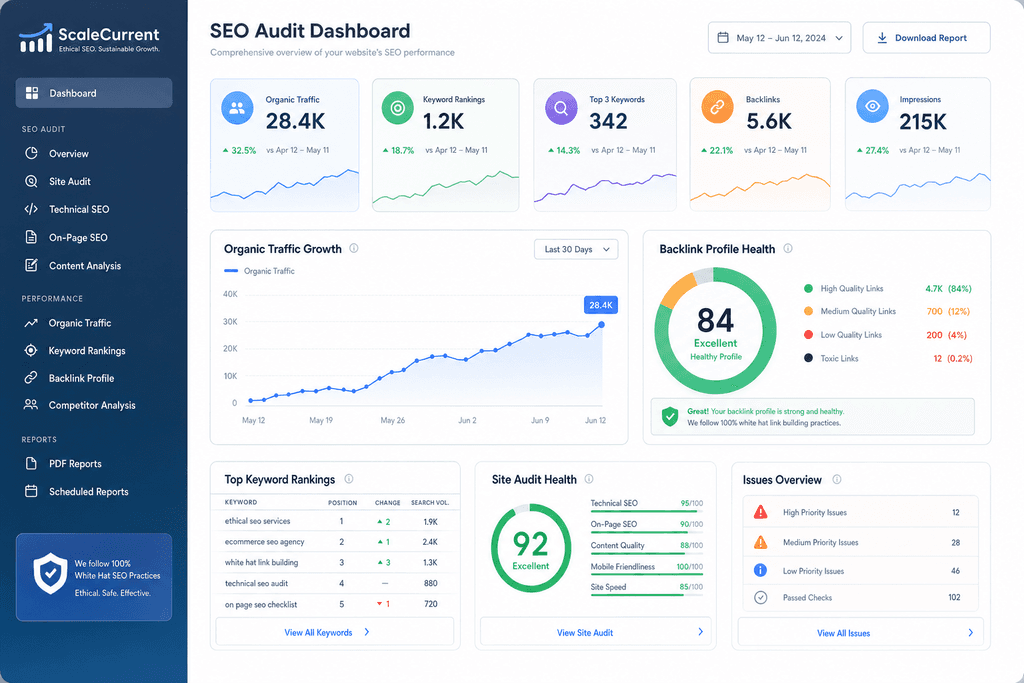This screenshot has height=683, width=1024.
Task: Click the On-Page SEO document icon
Action: pos(31,237)
